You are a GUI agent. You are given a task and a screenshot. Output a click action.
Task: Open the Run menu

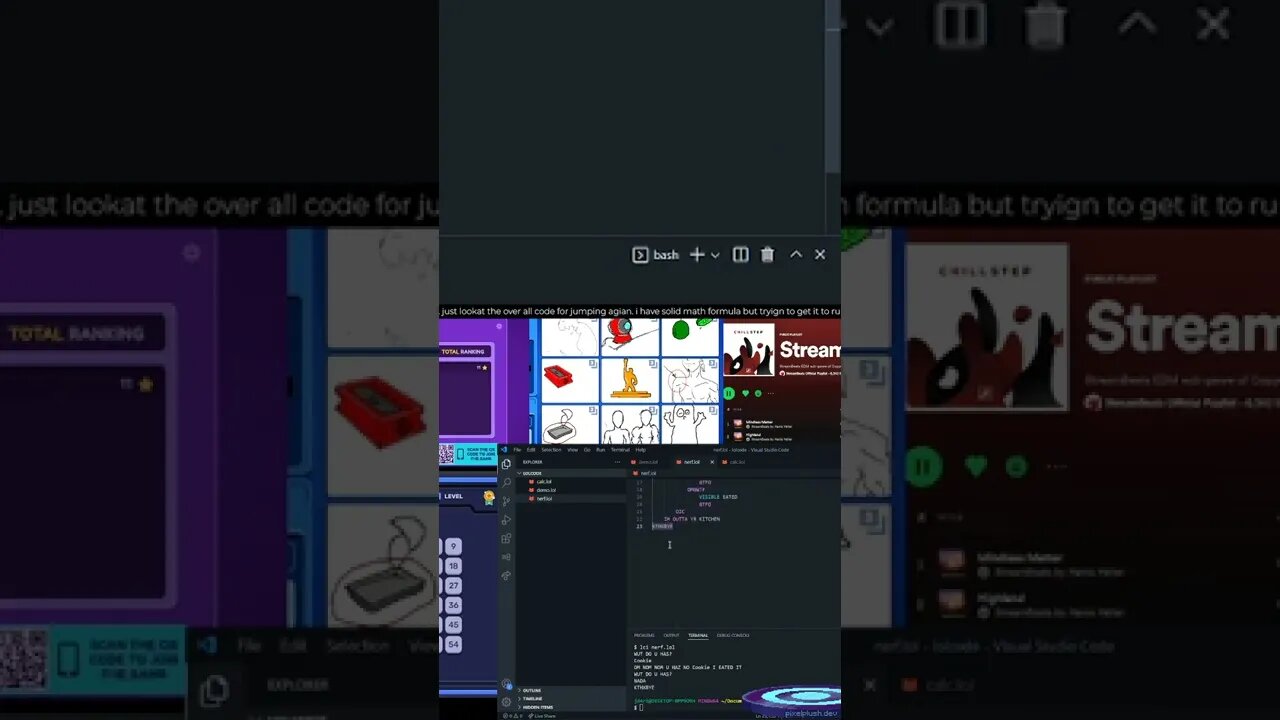(x=600, y=450)
